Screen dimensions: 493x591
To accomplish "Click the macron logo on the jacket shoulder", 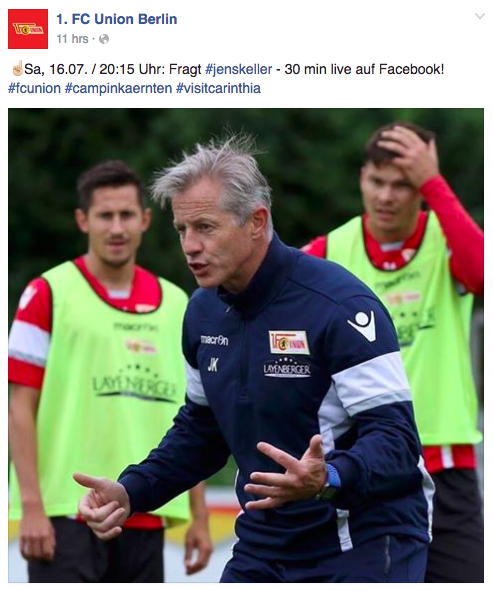I will 362,326.
